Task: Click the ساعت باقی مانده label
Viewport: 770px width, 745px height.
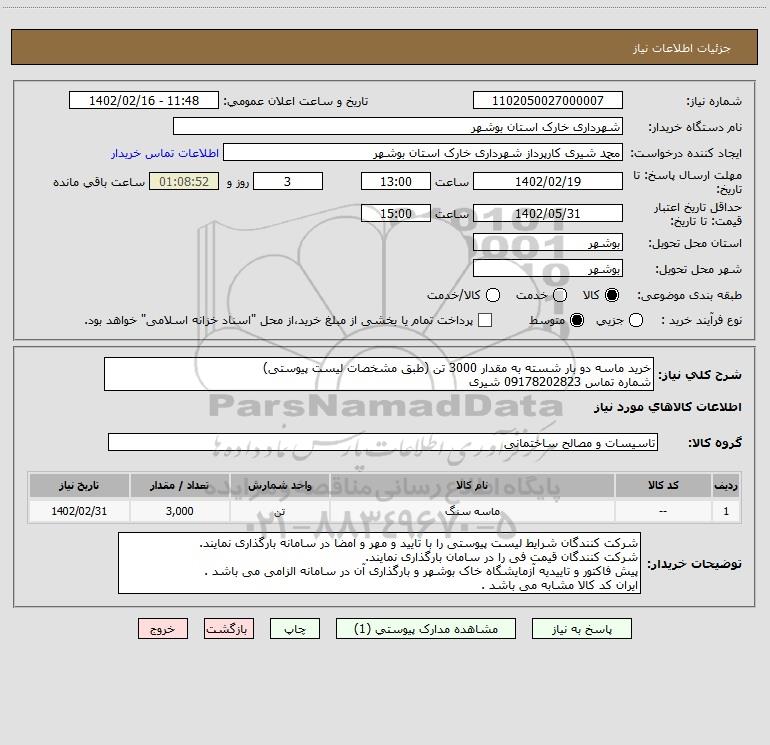Action: click(99, 182)
